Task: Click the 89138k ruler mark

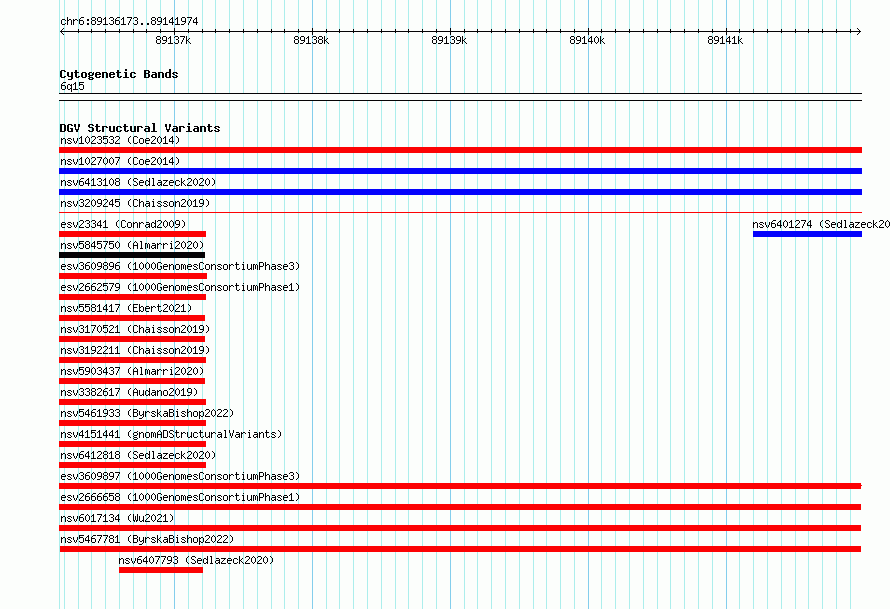Action: tap(311, 40)
